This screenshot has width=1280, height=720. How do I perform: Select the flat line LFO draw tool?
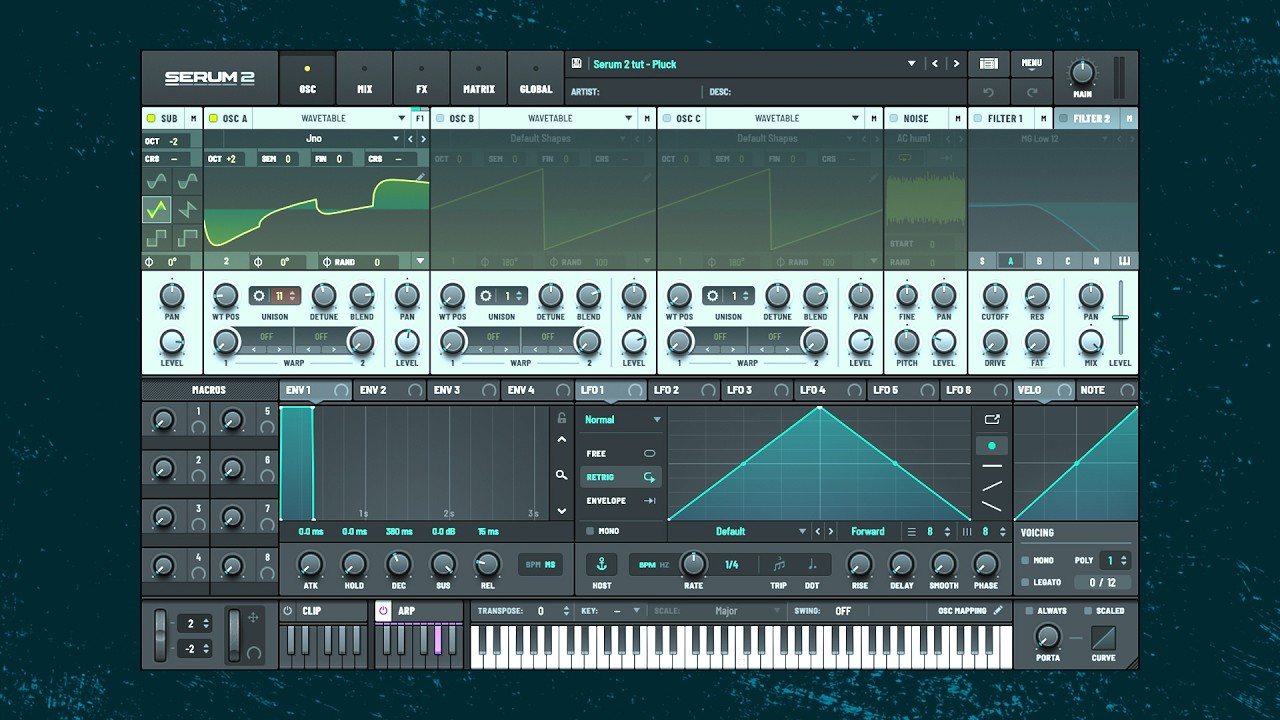click(x=992, y=466)
